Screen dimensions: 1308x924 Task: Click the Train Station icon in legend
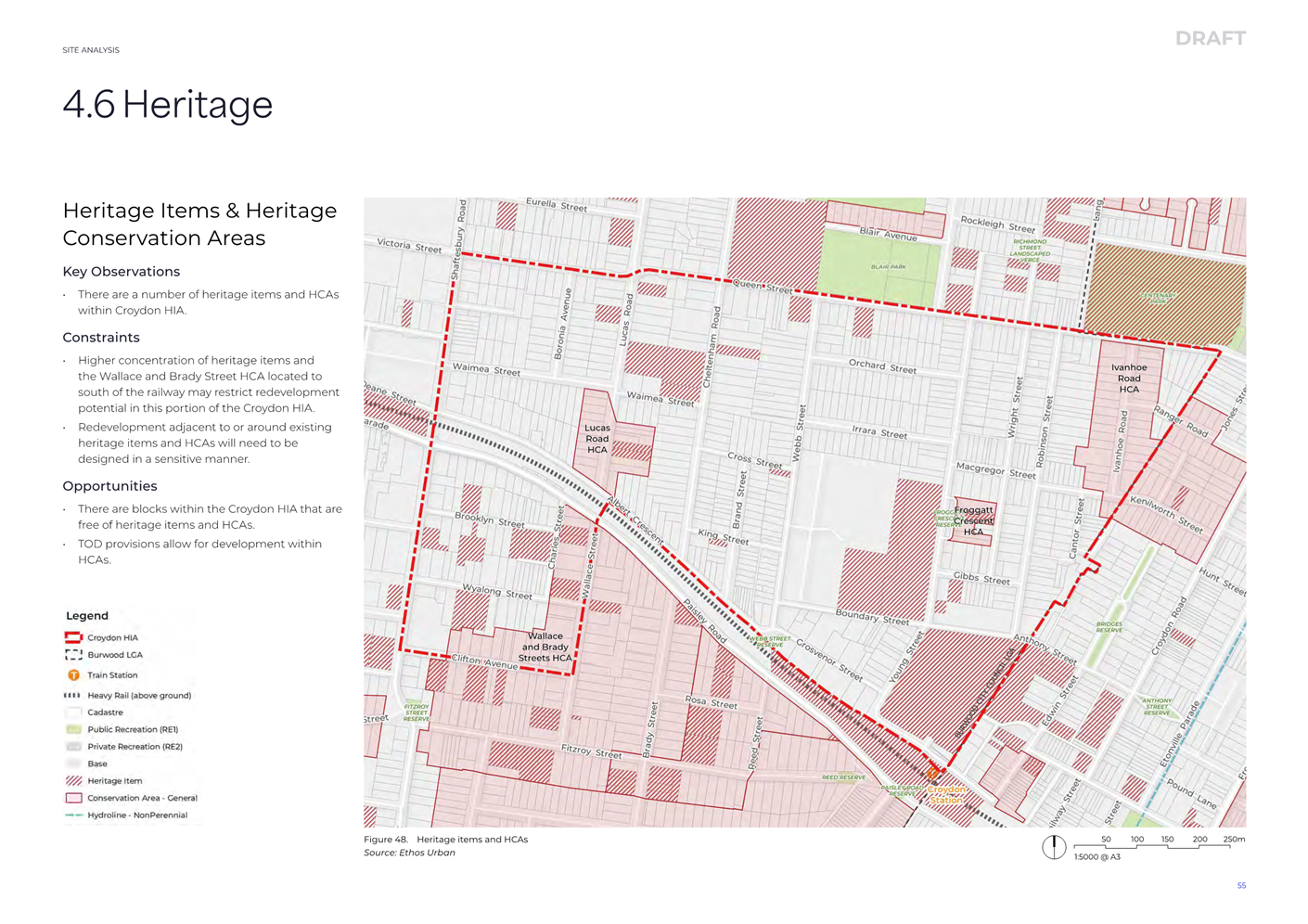[x=73, y=675]
